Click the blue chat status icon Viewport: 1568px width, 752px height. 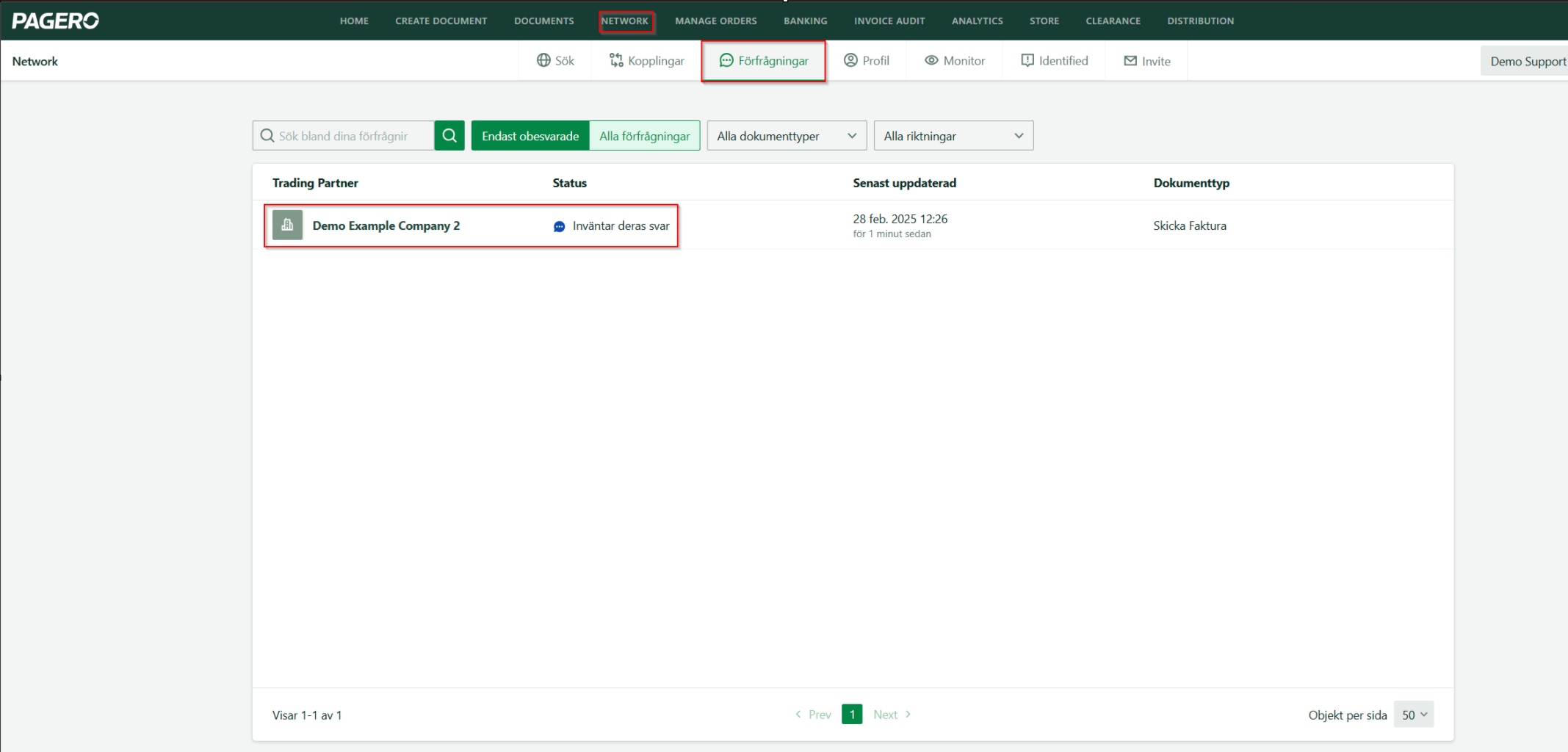pyautogui.click(x=559, y=226)
